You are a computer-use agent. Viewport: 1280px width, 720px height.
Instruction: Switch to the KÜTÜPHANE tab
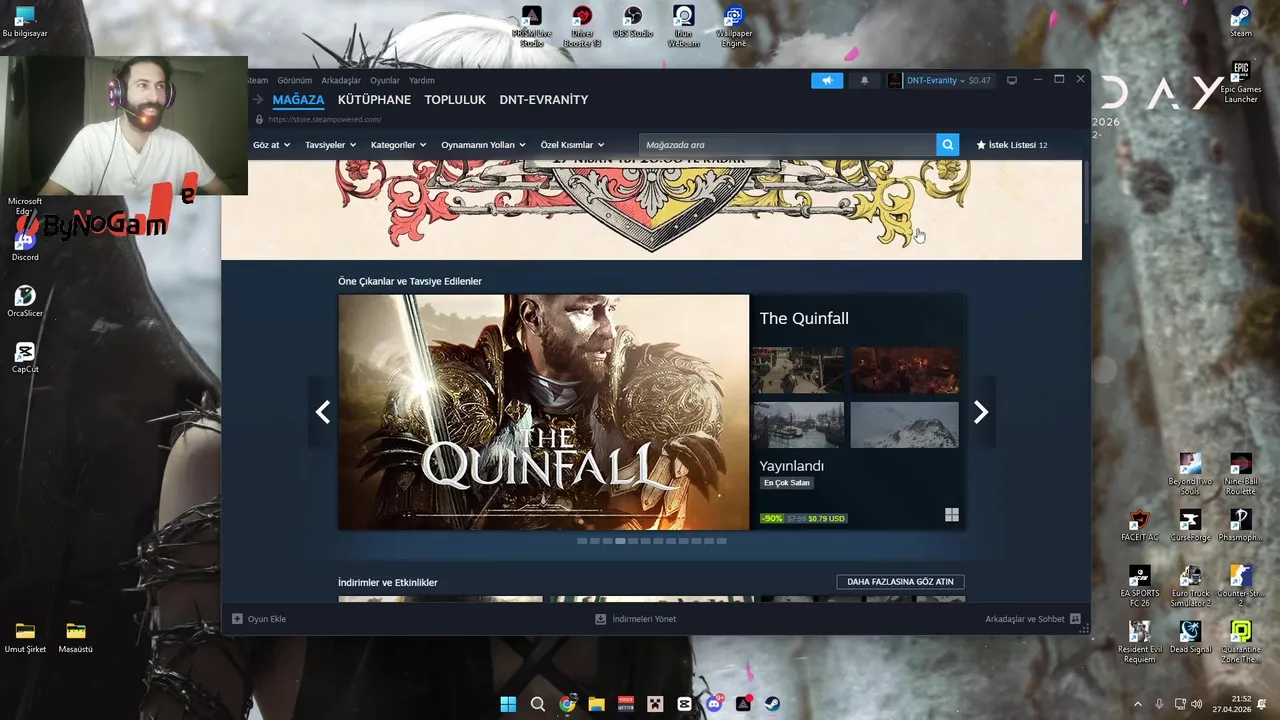tap(374, 100)
